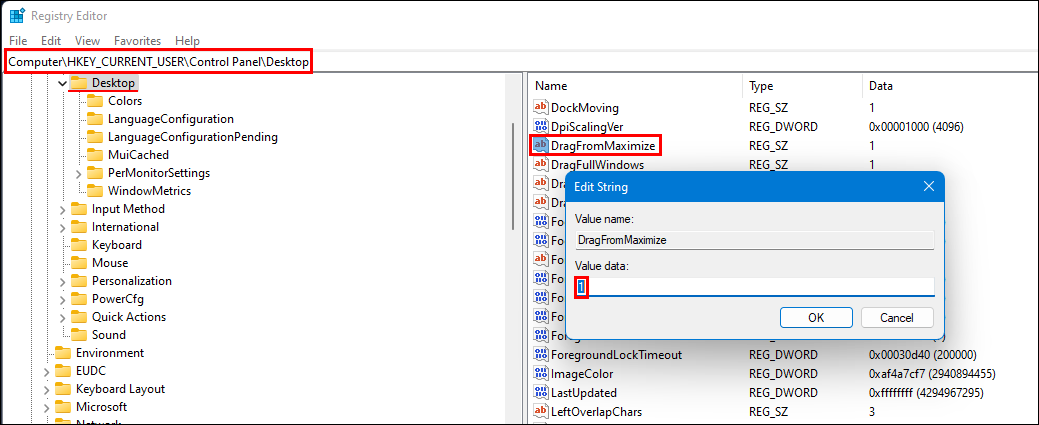
Task: Click the DragFromMaximize string value icon
Action: pos(541,145)
